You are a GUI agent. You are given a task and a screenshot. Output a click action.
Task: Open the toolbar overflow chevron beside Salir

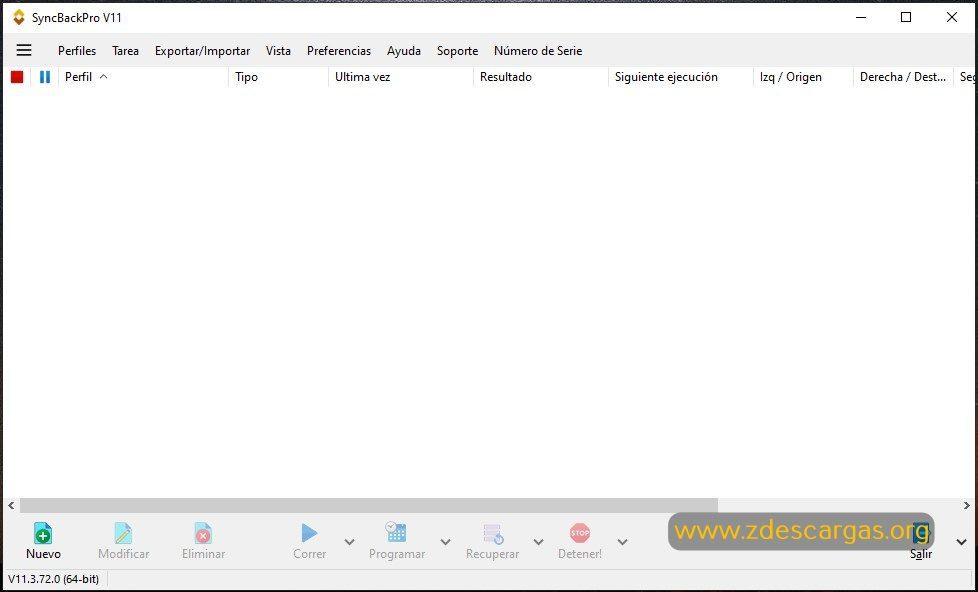pyautogui.click(x=962, y=542)
